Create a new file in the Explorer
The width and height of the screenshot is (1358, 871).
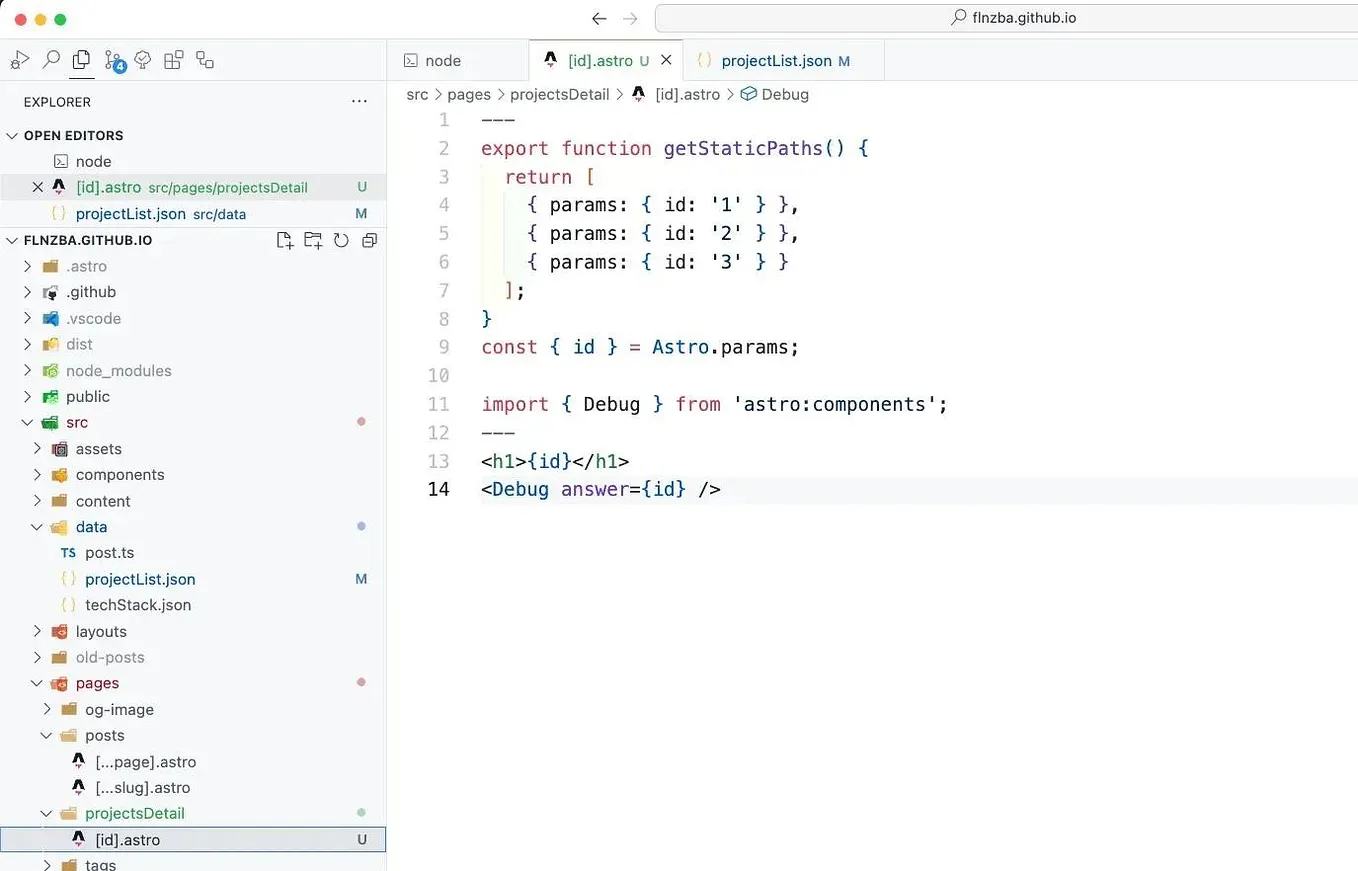pos(284,240)
